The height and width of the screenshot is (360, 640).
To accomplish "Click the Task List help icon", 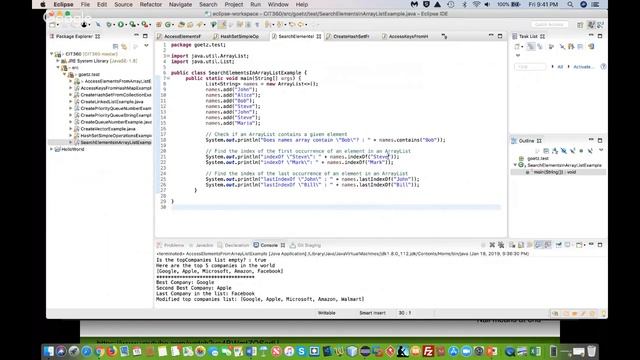I will click(x=603, y=67).
